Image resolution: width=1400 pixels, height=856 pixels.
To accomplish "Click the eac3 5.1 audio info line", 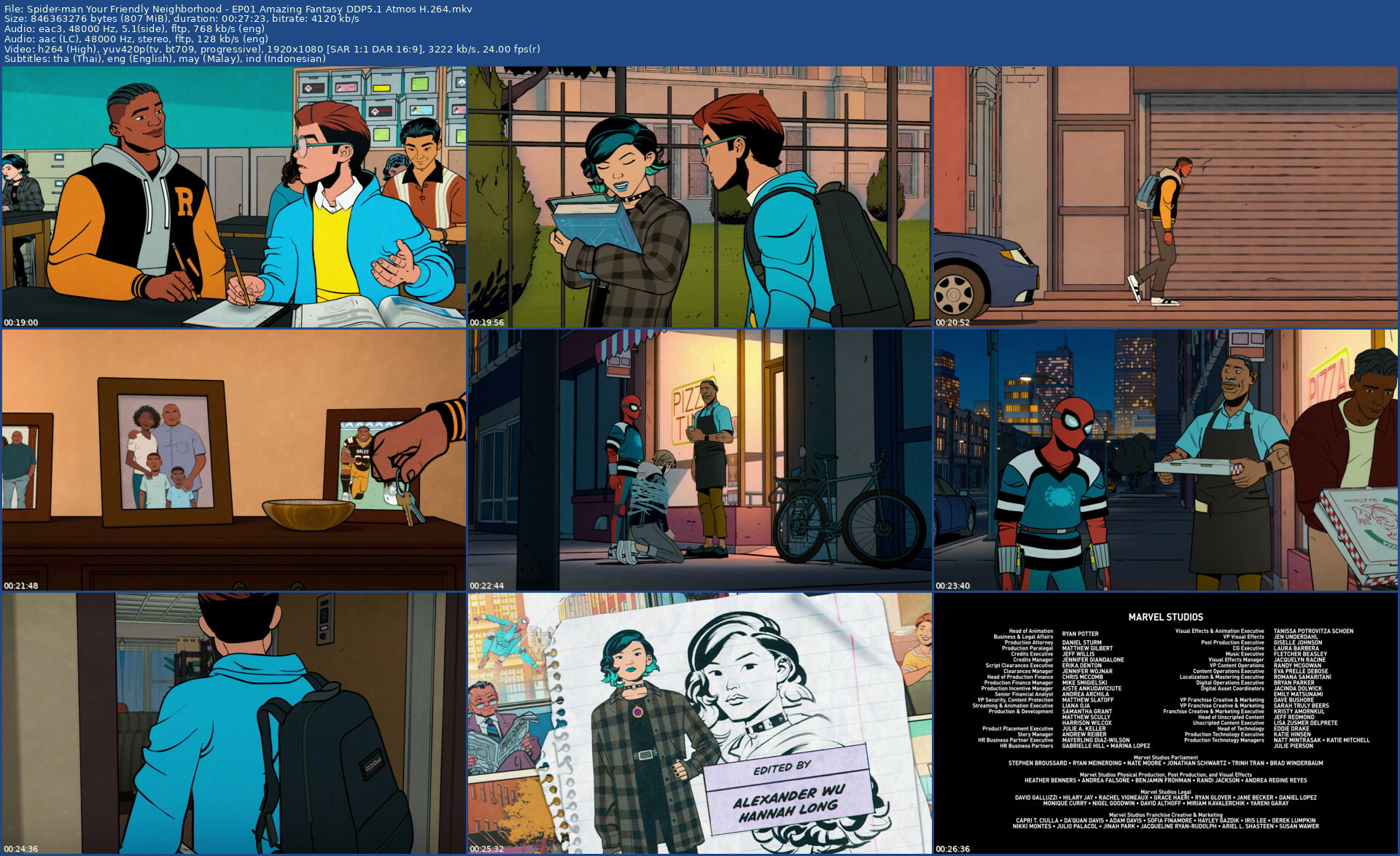I will [134, 29].
